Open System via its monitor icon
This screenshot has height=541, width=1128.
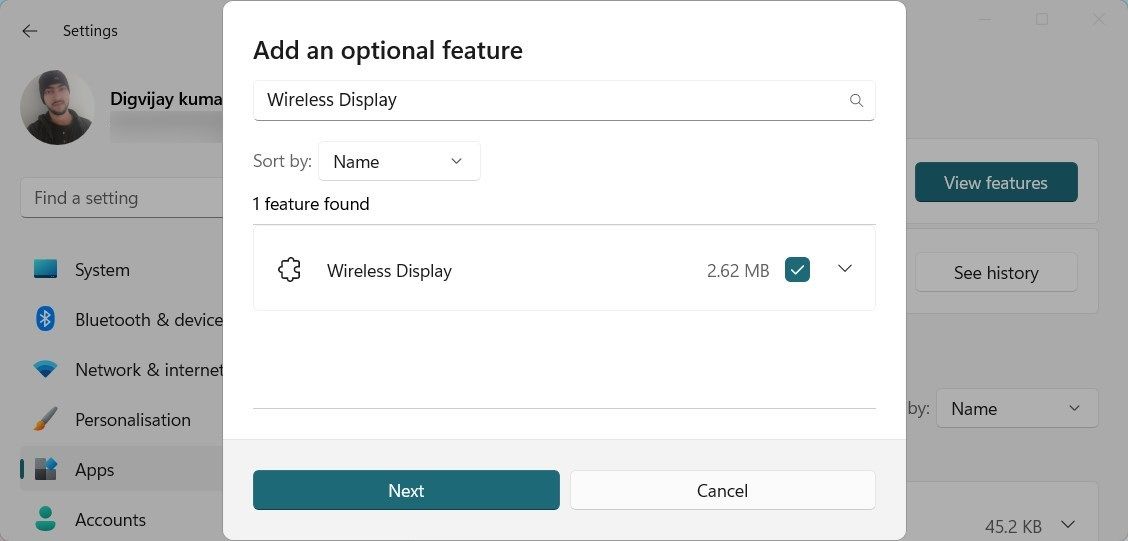[x=45, y=269]
